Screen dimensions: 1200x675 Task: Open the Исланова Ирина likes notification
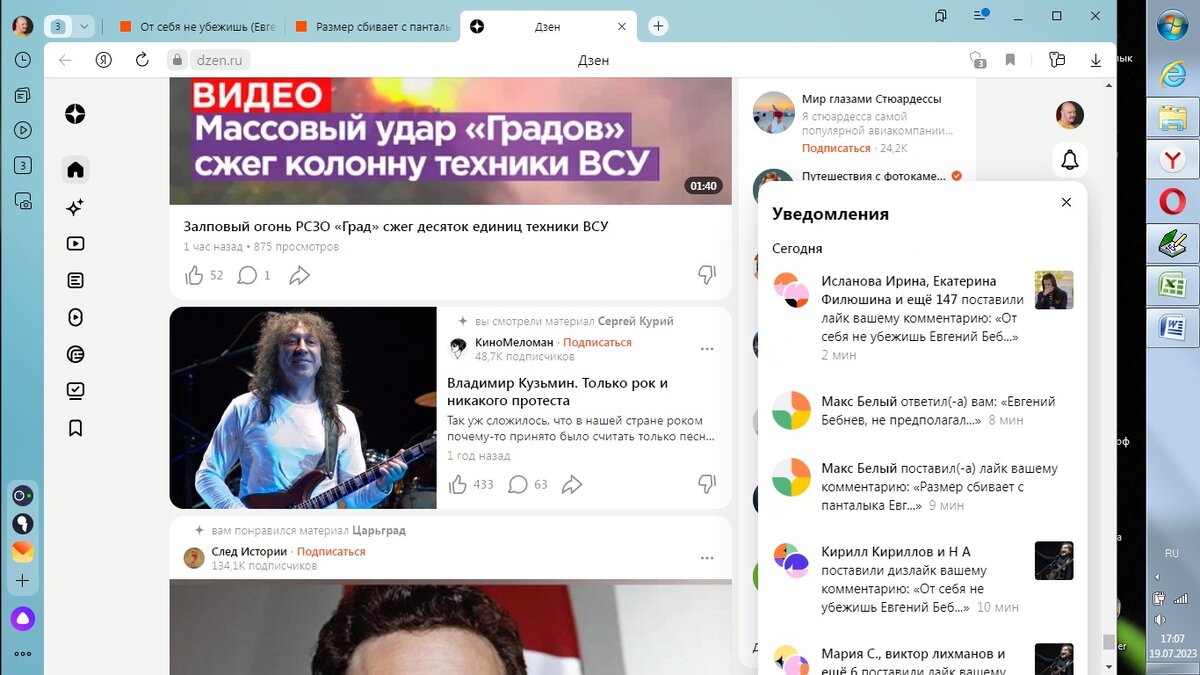pyautogui.click(x=923, y=316)
